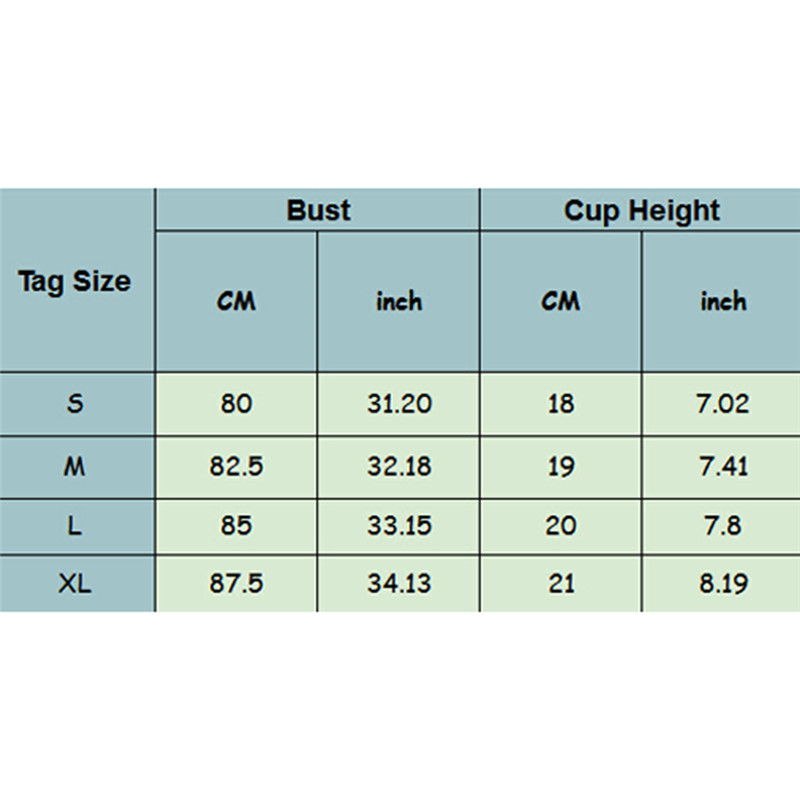800x800 pixels.
Task: Select the Bust column header
Action: click(318, 211)
